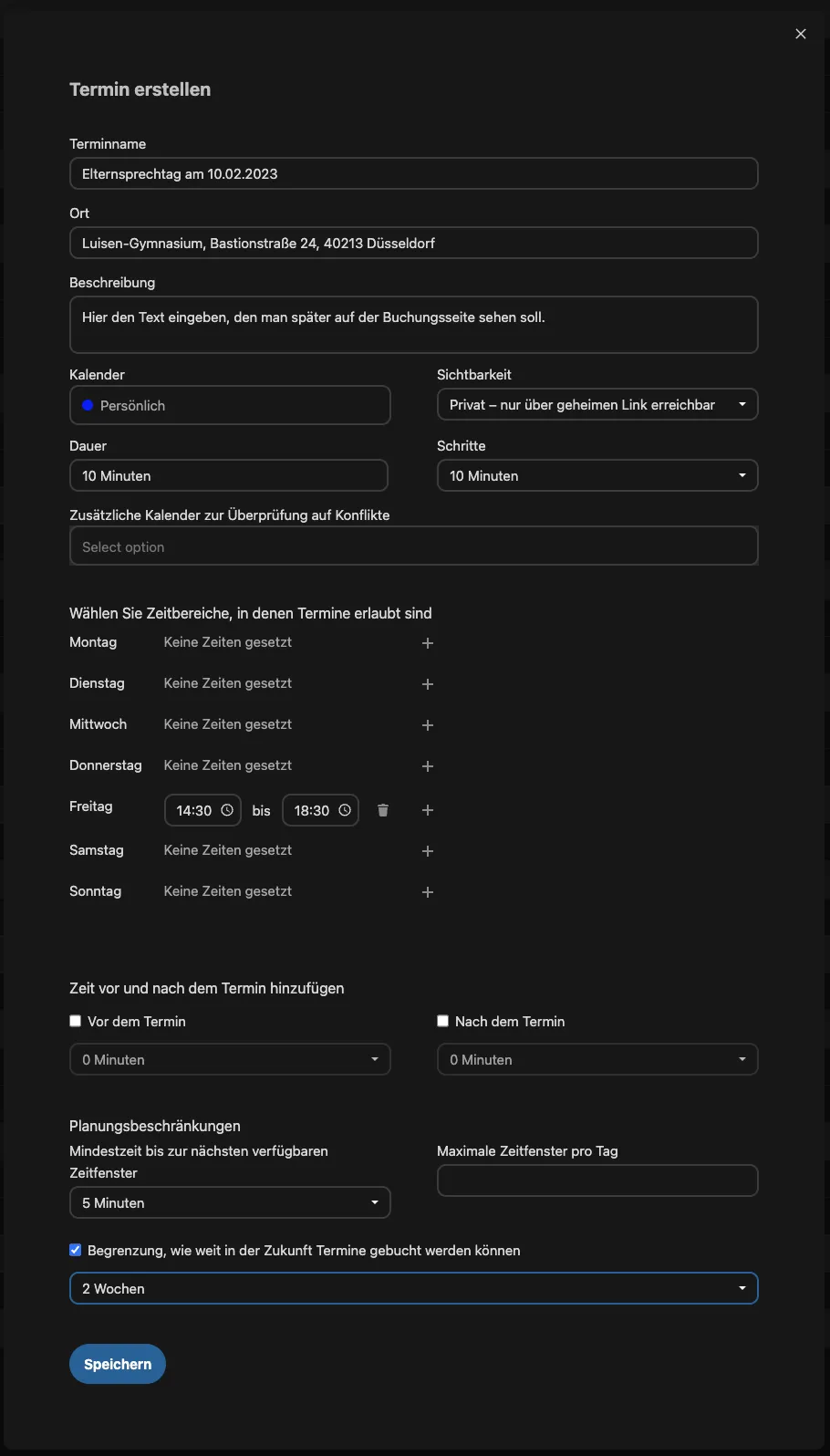Viewport: 830px width, 1456px height.
Task: Open the Schritte dropdown
Action: pyautogui.click(x=597, y=475)
